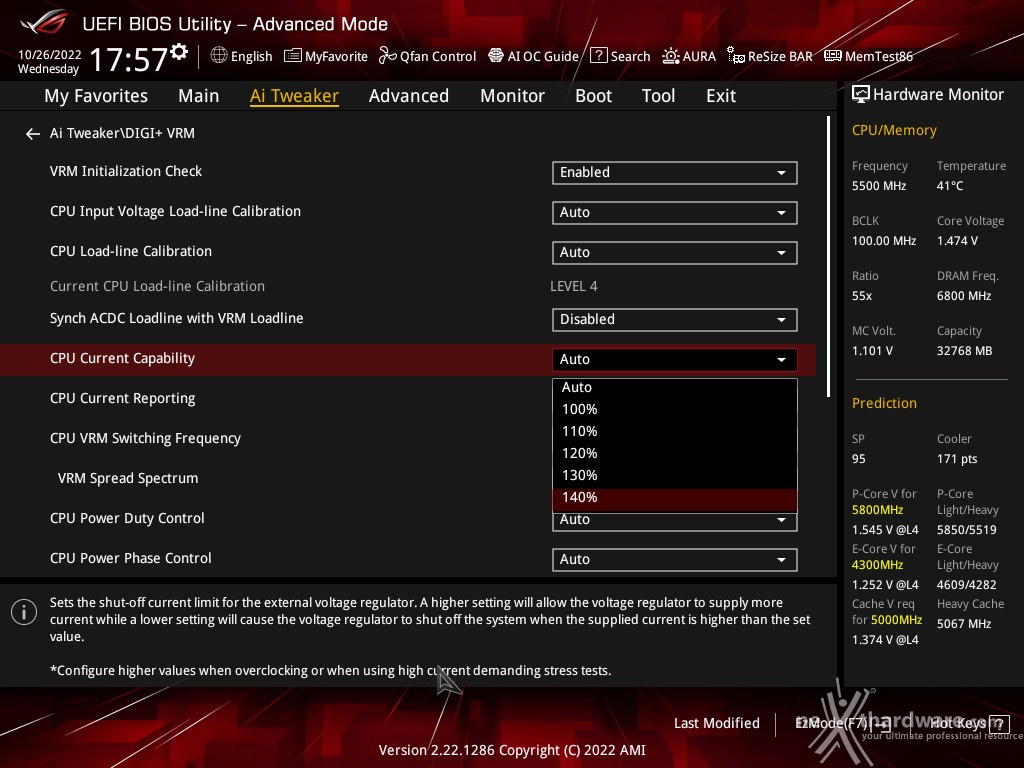1024x768 pixels.
Task: Click the Search question mark icon
Action: tap(598, 56)
